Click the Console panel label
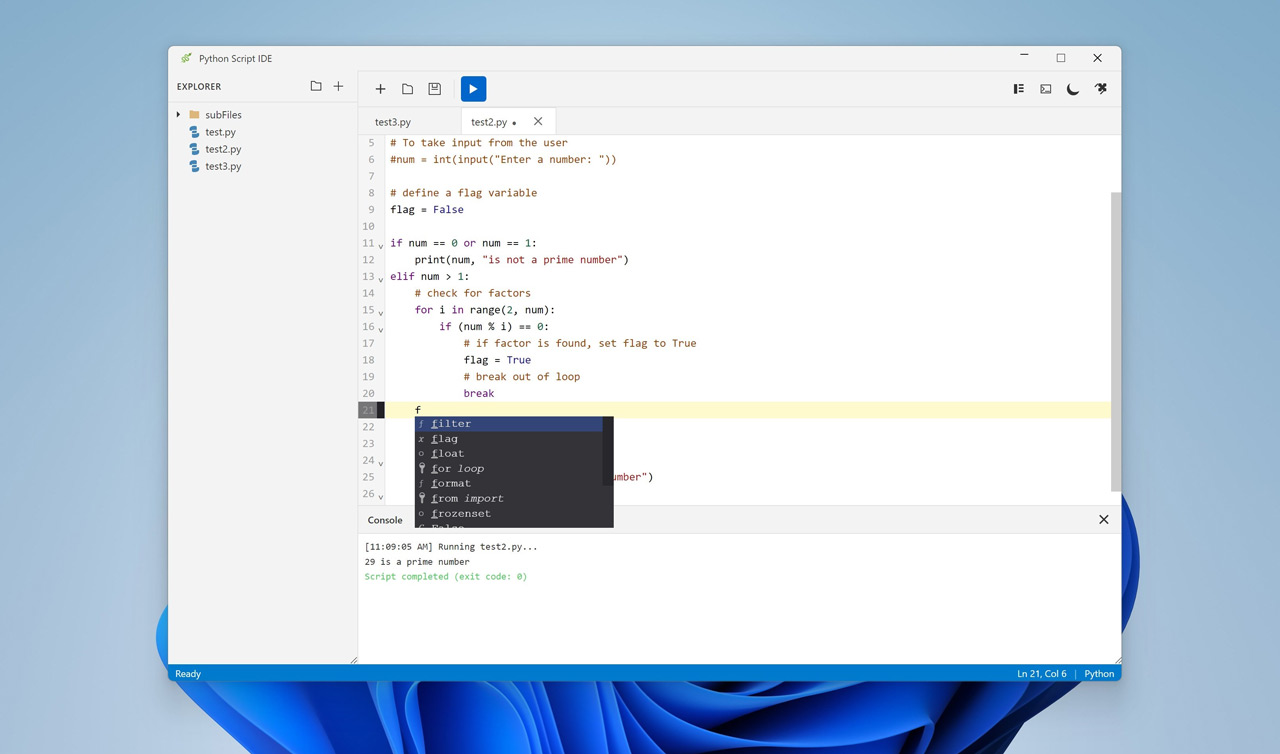Image resolution: width=1280 pixels, height=754 pixels. 385,520
